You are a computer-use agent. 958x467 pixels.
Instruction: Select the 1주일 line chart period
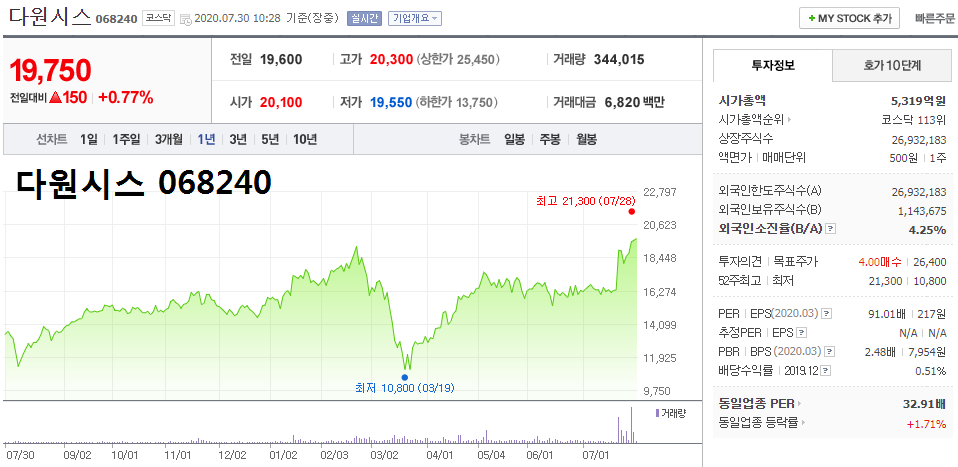point(126,139)
